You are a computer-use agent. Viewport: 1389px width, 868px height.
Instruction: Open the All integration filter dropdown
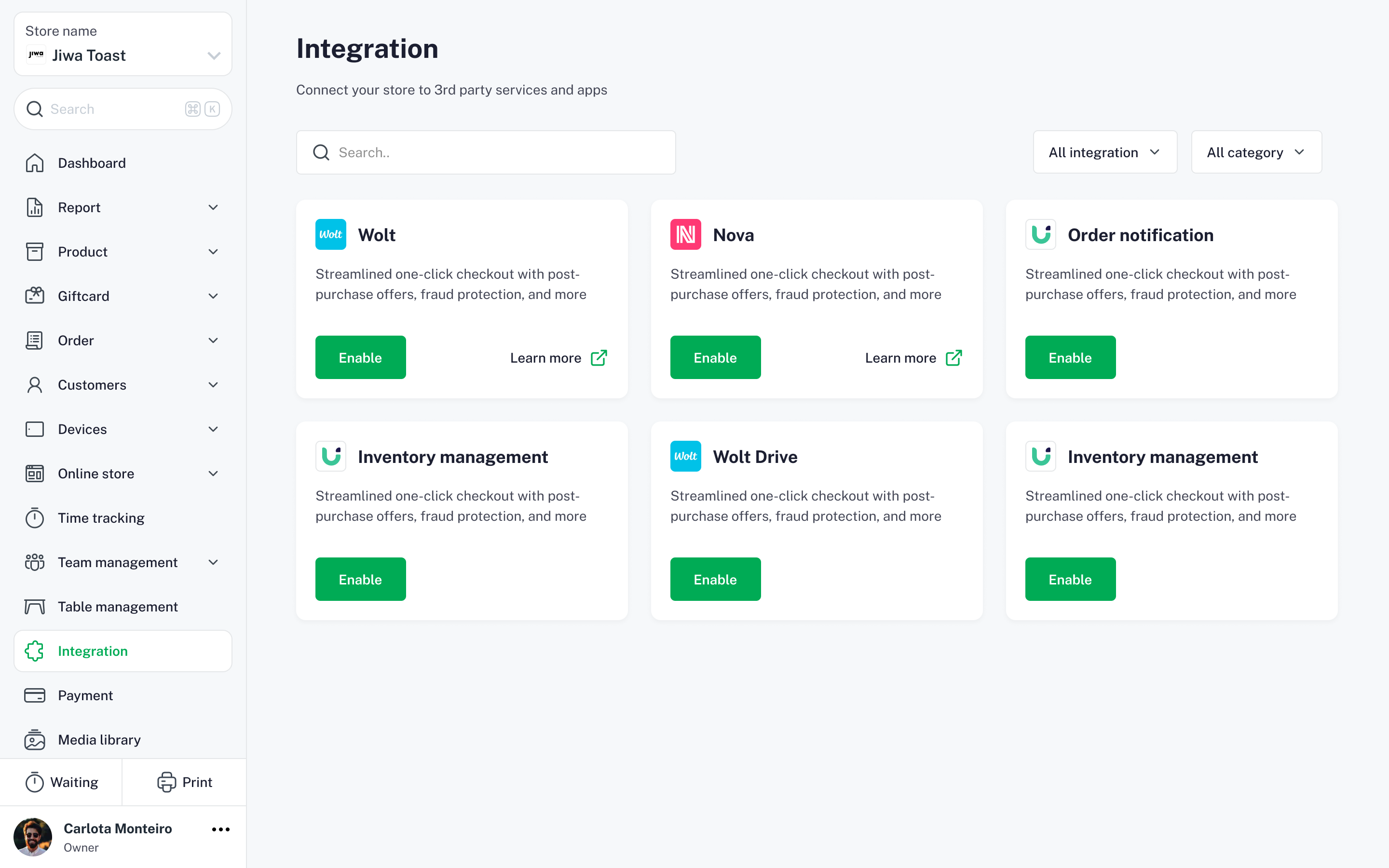pos(1104,152)
